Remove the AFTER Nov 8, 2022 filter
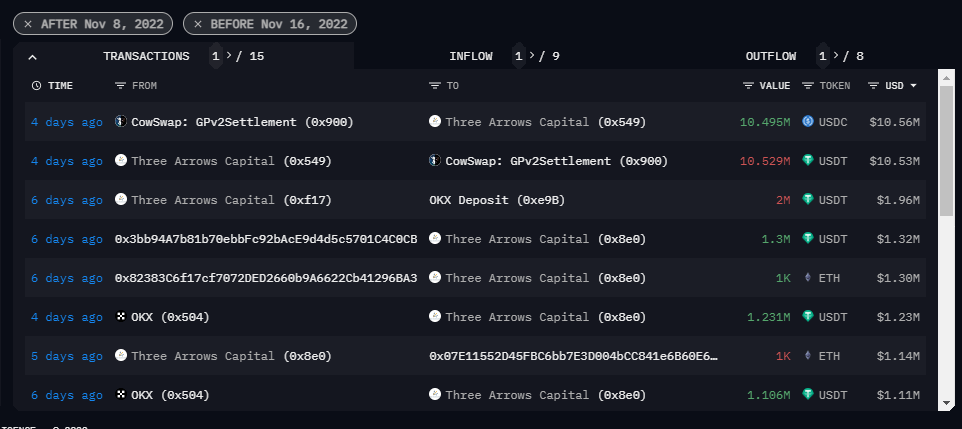962x429 pixels. 28,23
